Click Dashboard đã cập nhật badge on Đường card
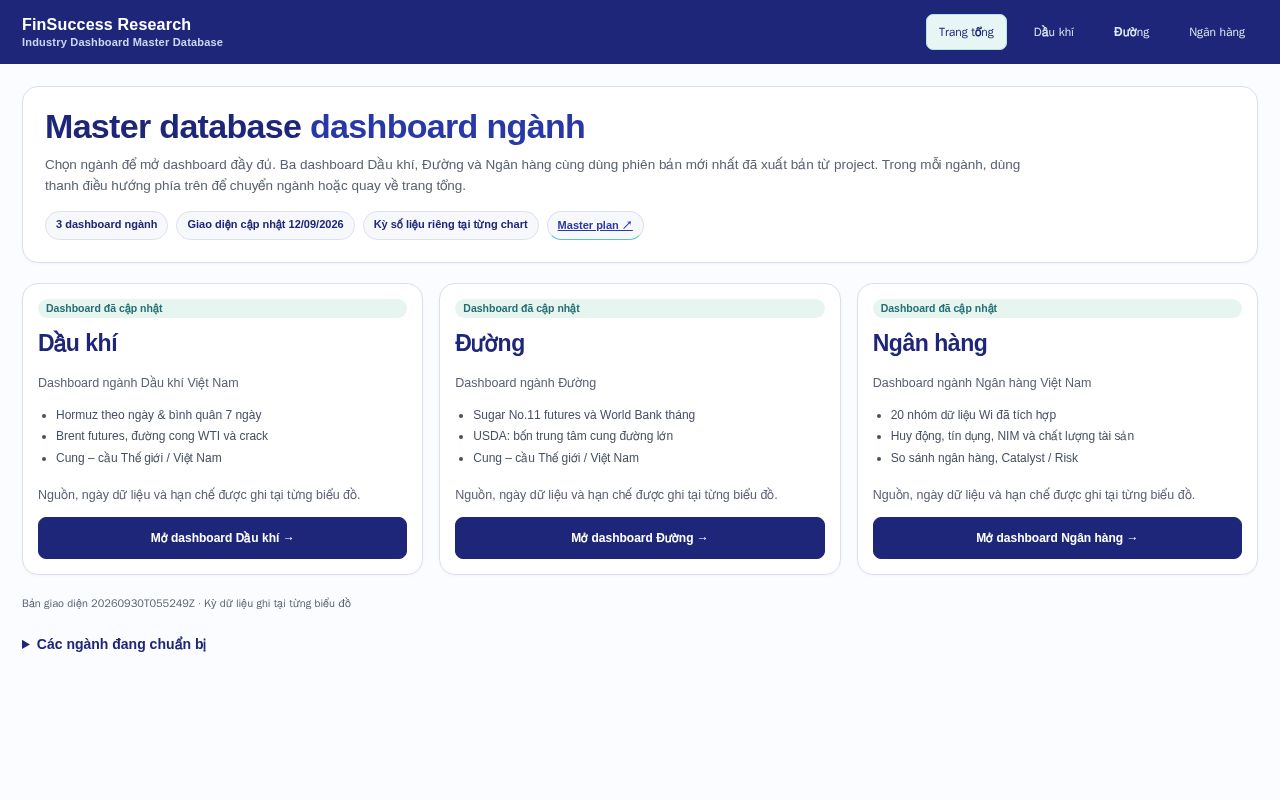1280x800 pixels. pyautogui.click(x=640, y=308)
